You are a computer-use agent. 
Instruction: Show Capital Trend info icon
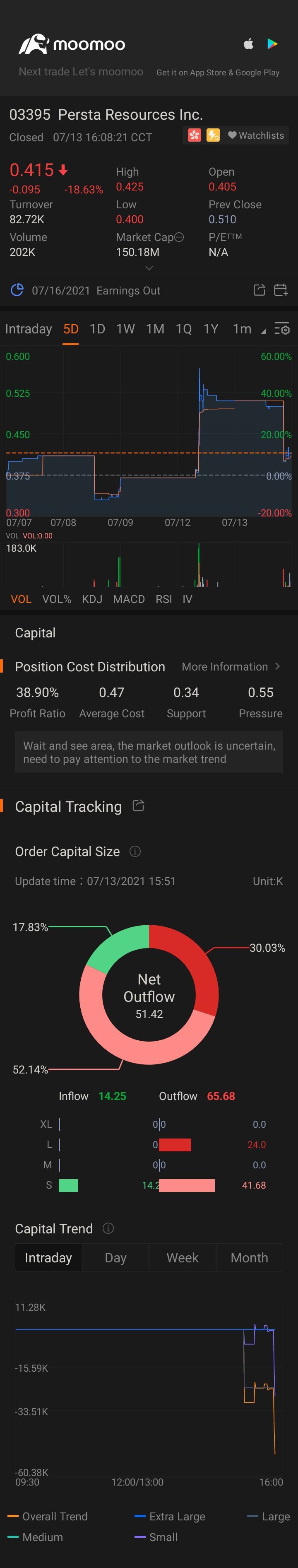[108, 1228]
